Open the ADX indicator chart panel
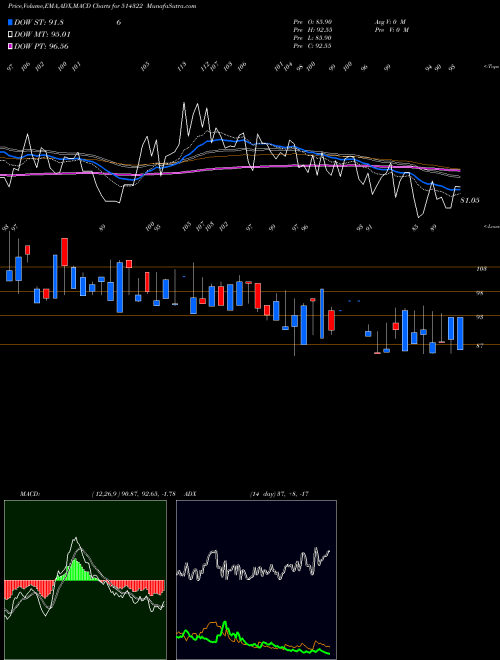The width and height of the screenshot is (500, 660). (x=256, y=580)
